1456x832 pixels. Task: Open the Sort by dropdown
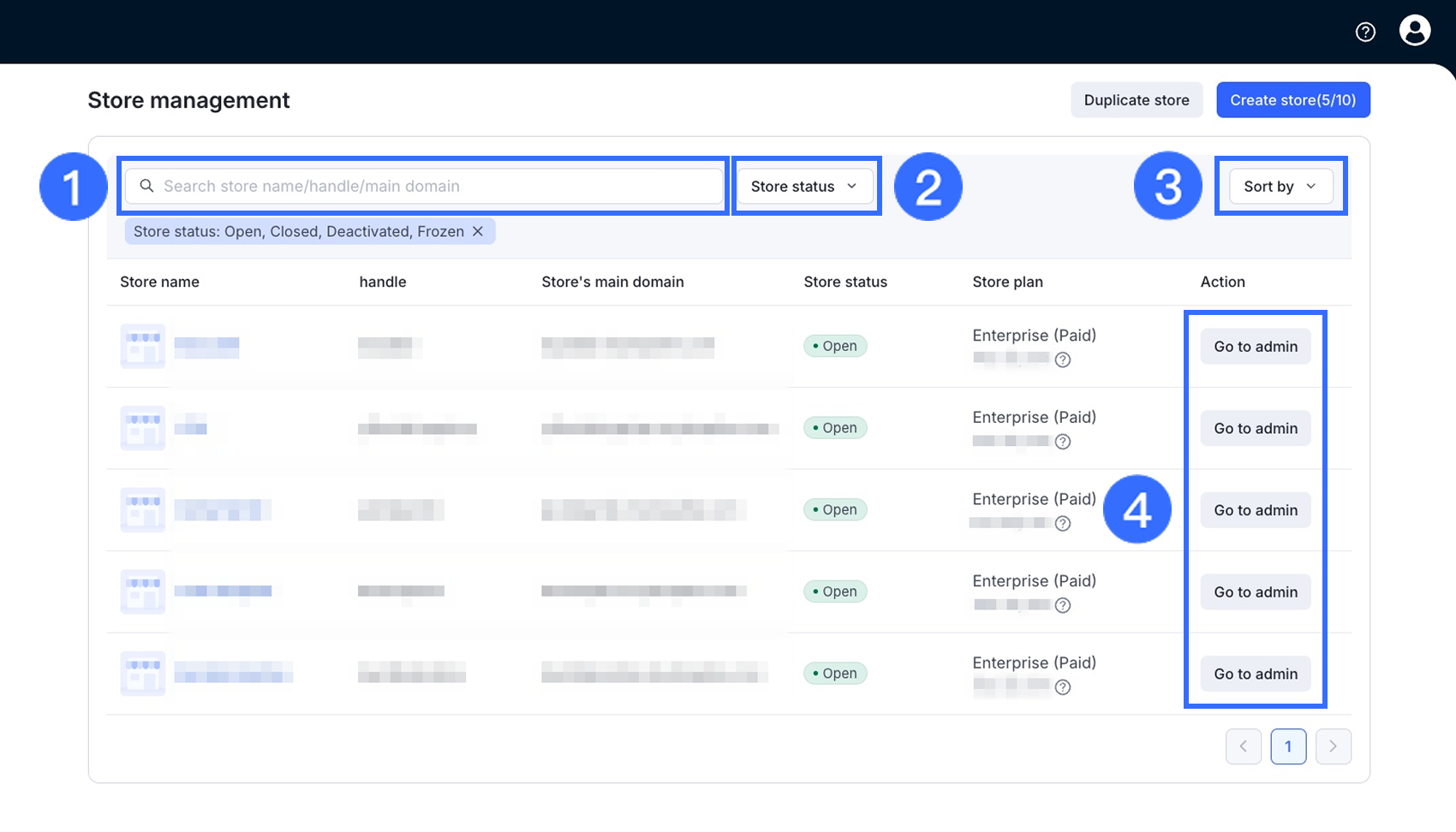tap(1280, 187)
